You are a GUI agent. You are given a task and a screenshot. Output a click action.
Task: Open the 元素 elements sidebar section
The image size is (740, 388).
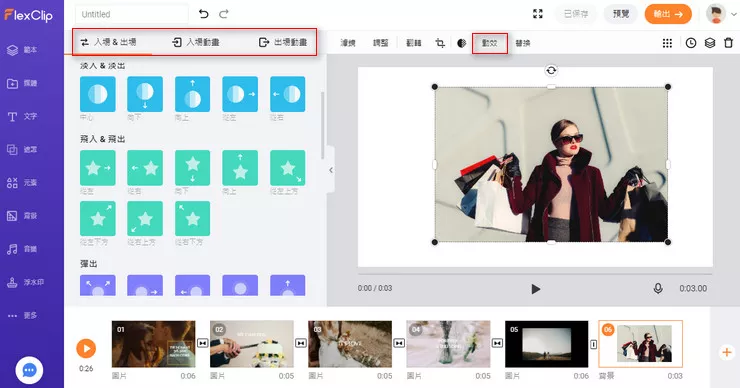point(22,182)
